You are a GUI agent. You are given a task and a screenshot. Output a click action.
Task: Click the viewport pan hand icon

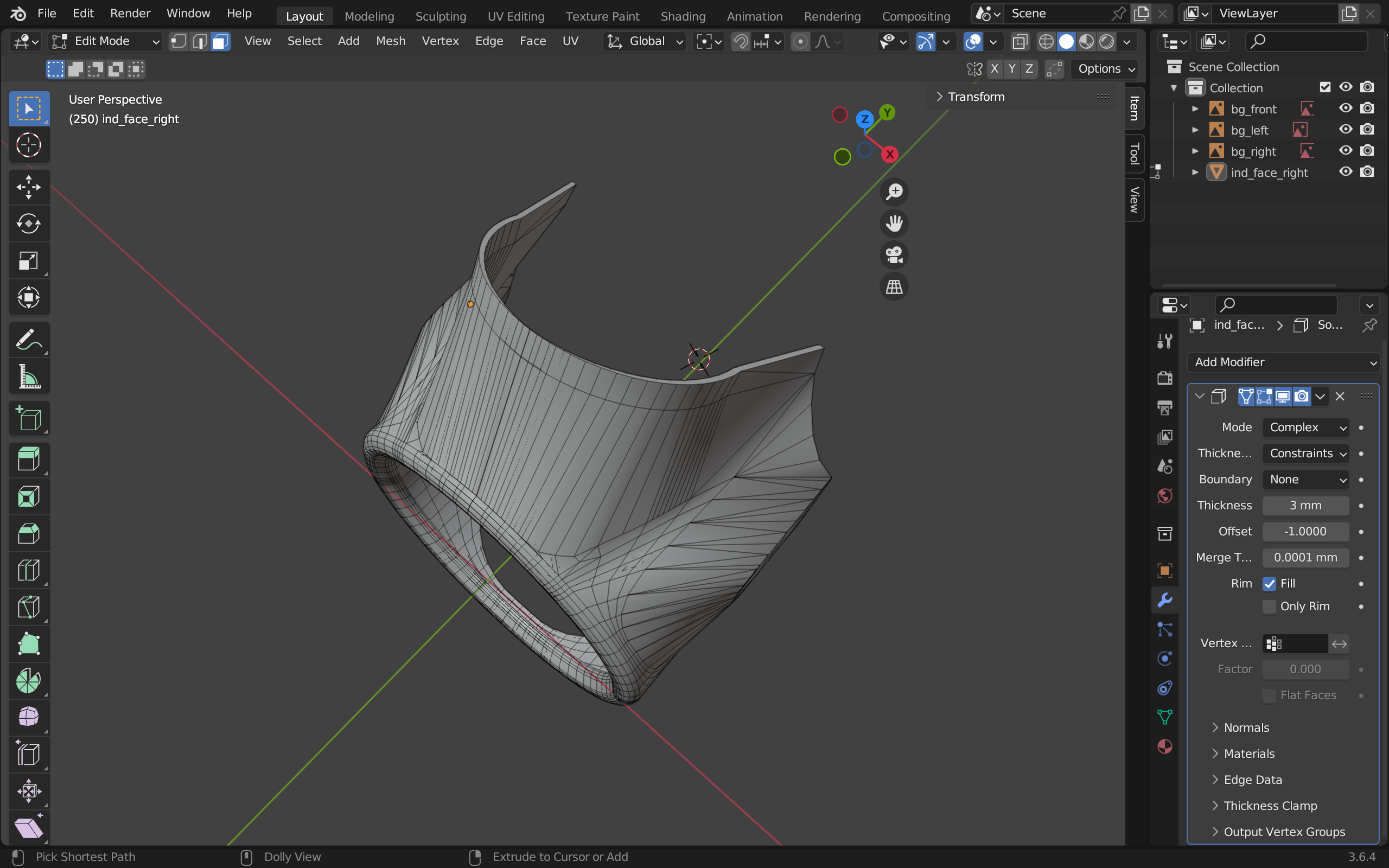(x=894, y=223)
